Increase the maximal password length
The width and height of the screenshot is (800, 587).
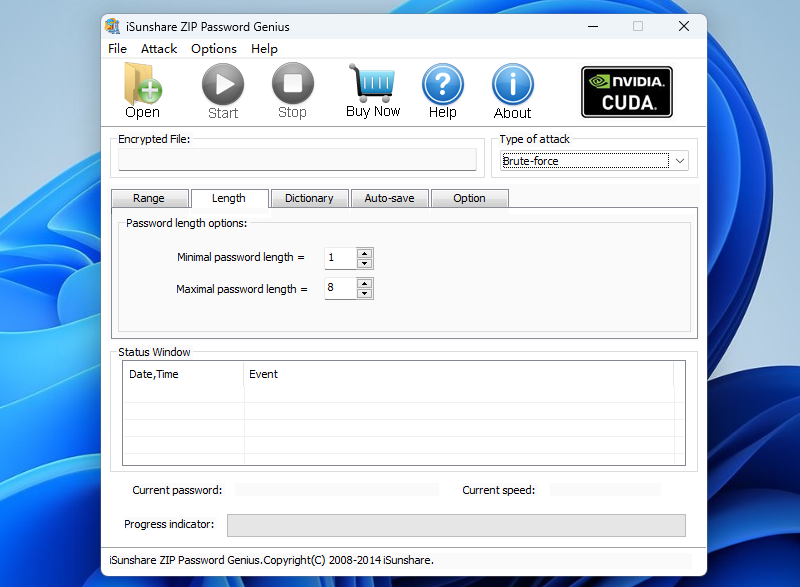(x=364, y=284)
